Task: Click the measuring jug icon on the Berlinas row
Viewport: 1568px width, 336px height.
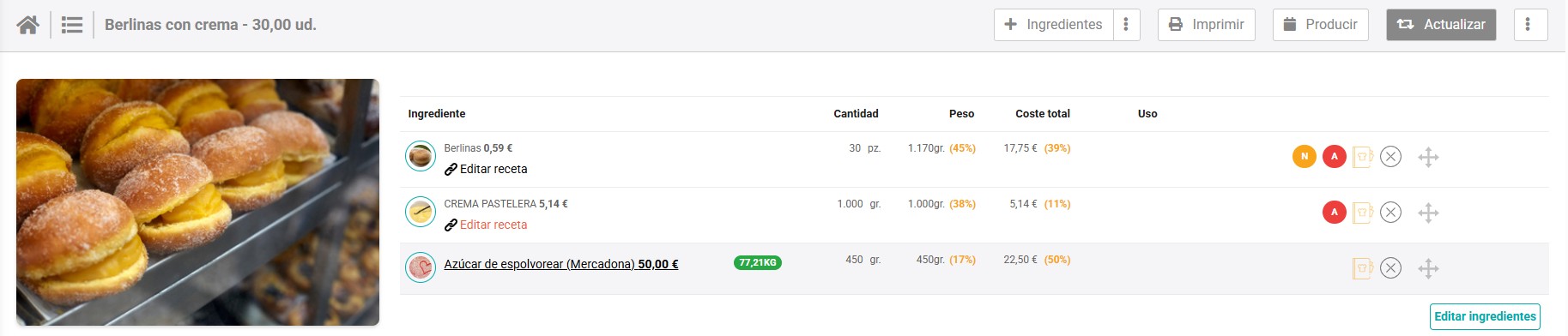Action: click(x=1362, y=157)
